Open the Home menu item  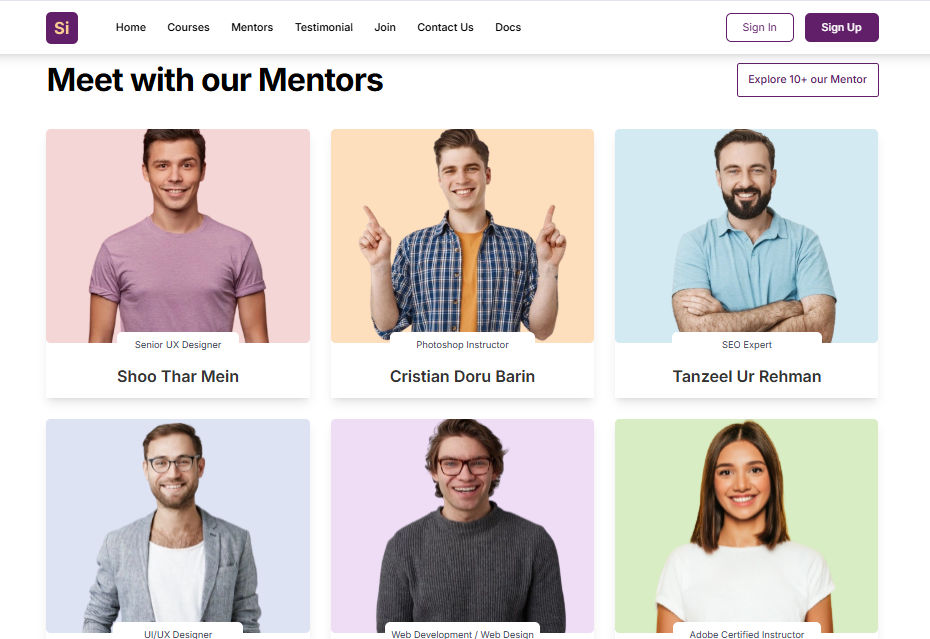[130, 27]
